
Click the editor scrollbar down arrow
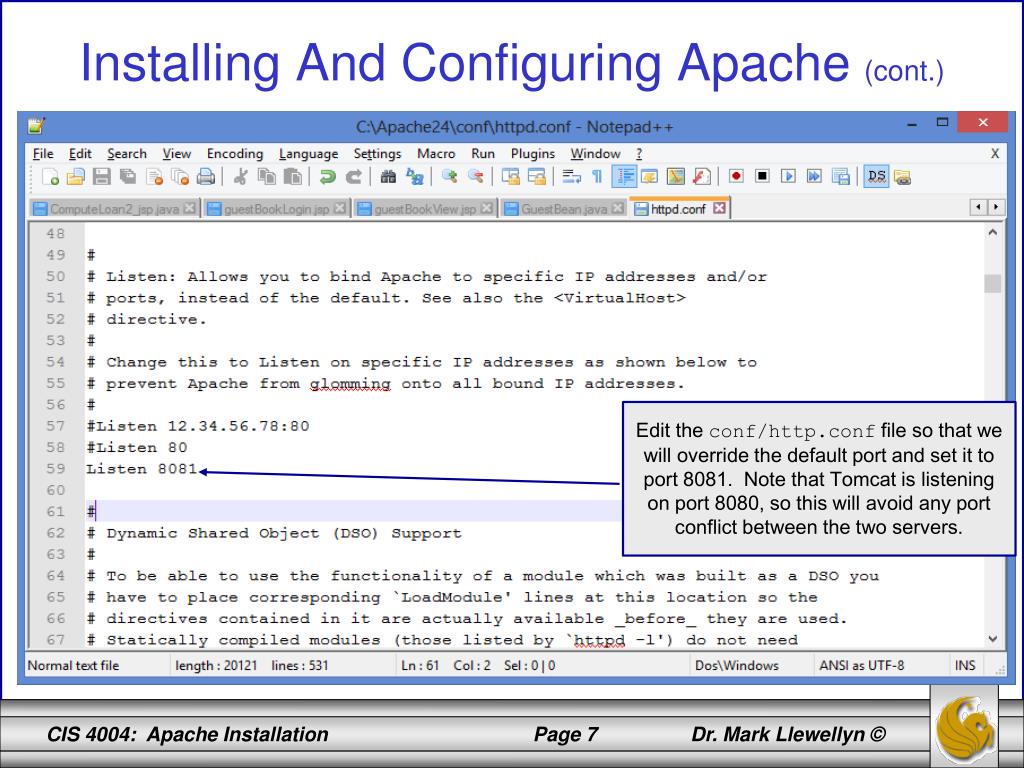(x=993, y=639)
